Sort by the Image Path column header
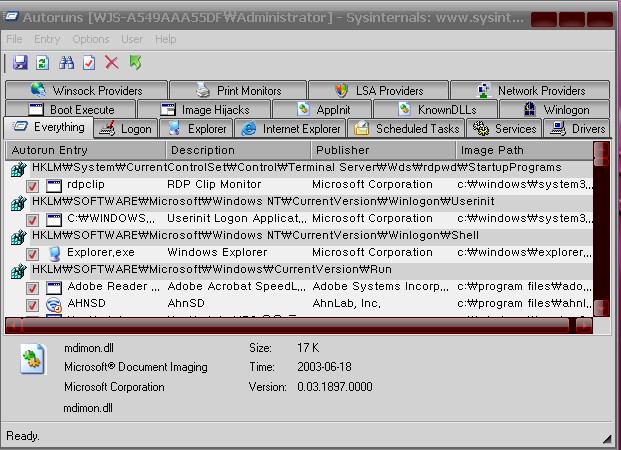The width and height of the screenshot is (621, 450). [524, 150]
